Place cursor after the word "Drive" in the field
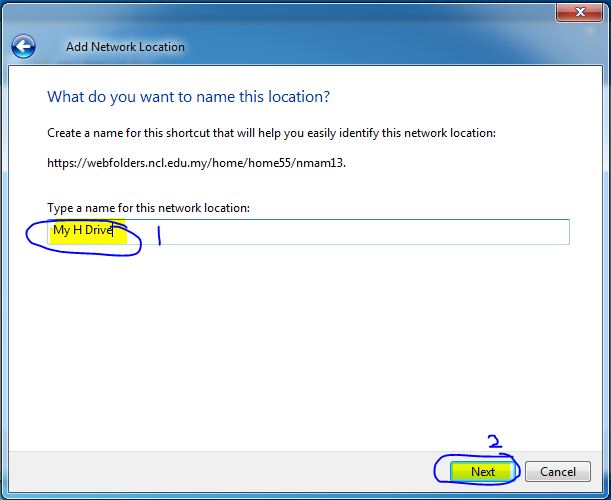Image resolution: width=611 pixels, height=500 pixels. point(114,231)
